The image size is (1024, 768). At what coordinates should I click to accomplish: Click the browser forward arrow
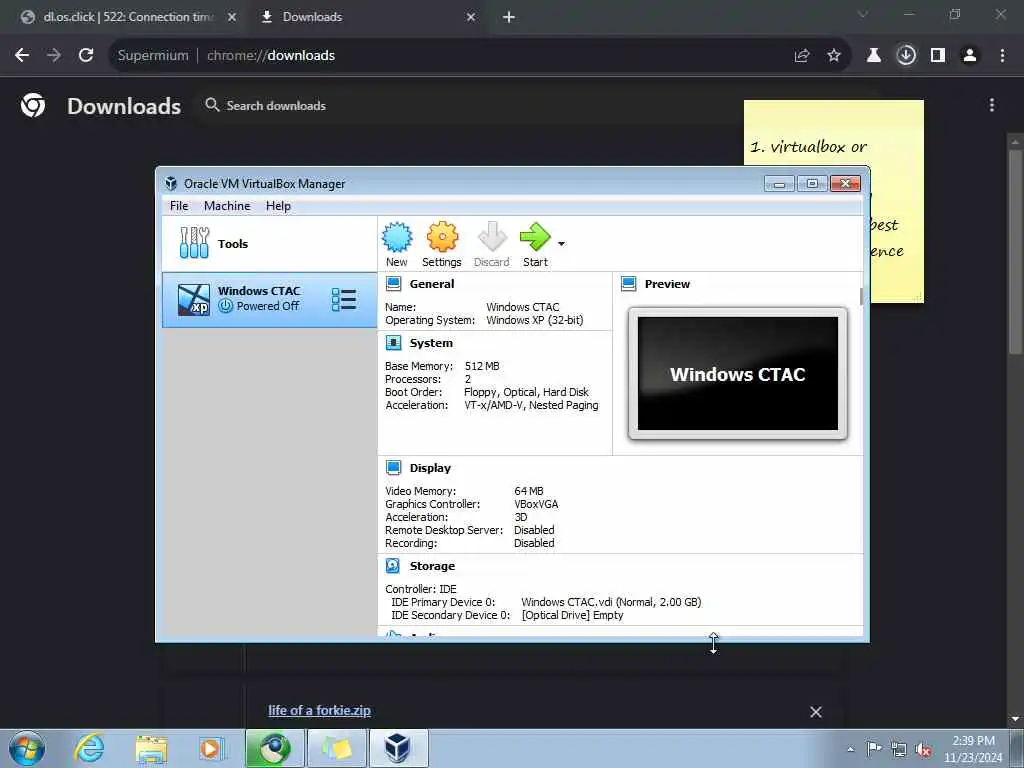[x=54, y=56]
